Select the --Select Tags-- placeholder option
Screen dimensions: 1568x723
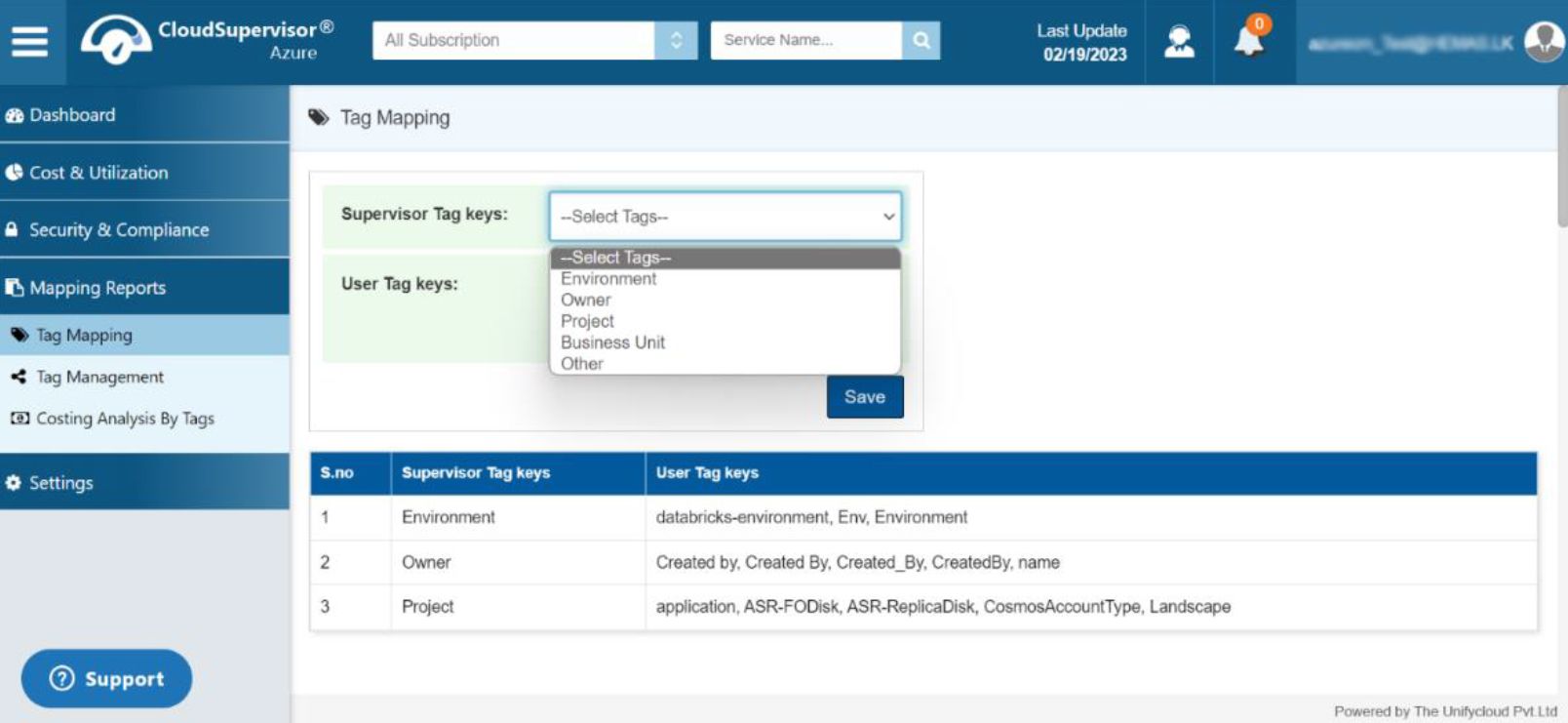[725, 258]
